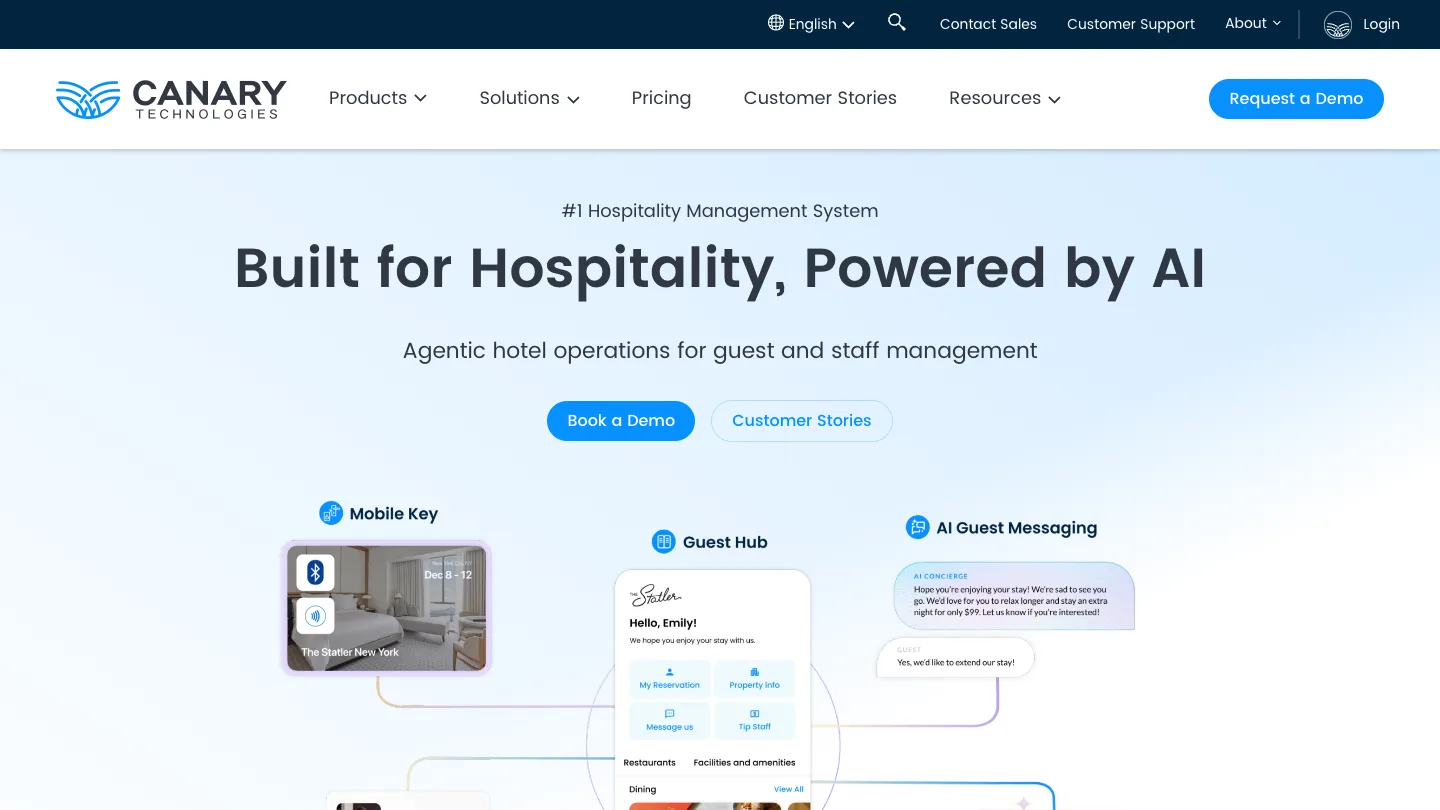Tap the NFC icon on key card
Screen dimensions: 1440x810
315,616
